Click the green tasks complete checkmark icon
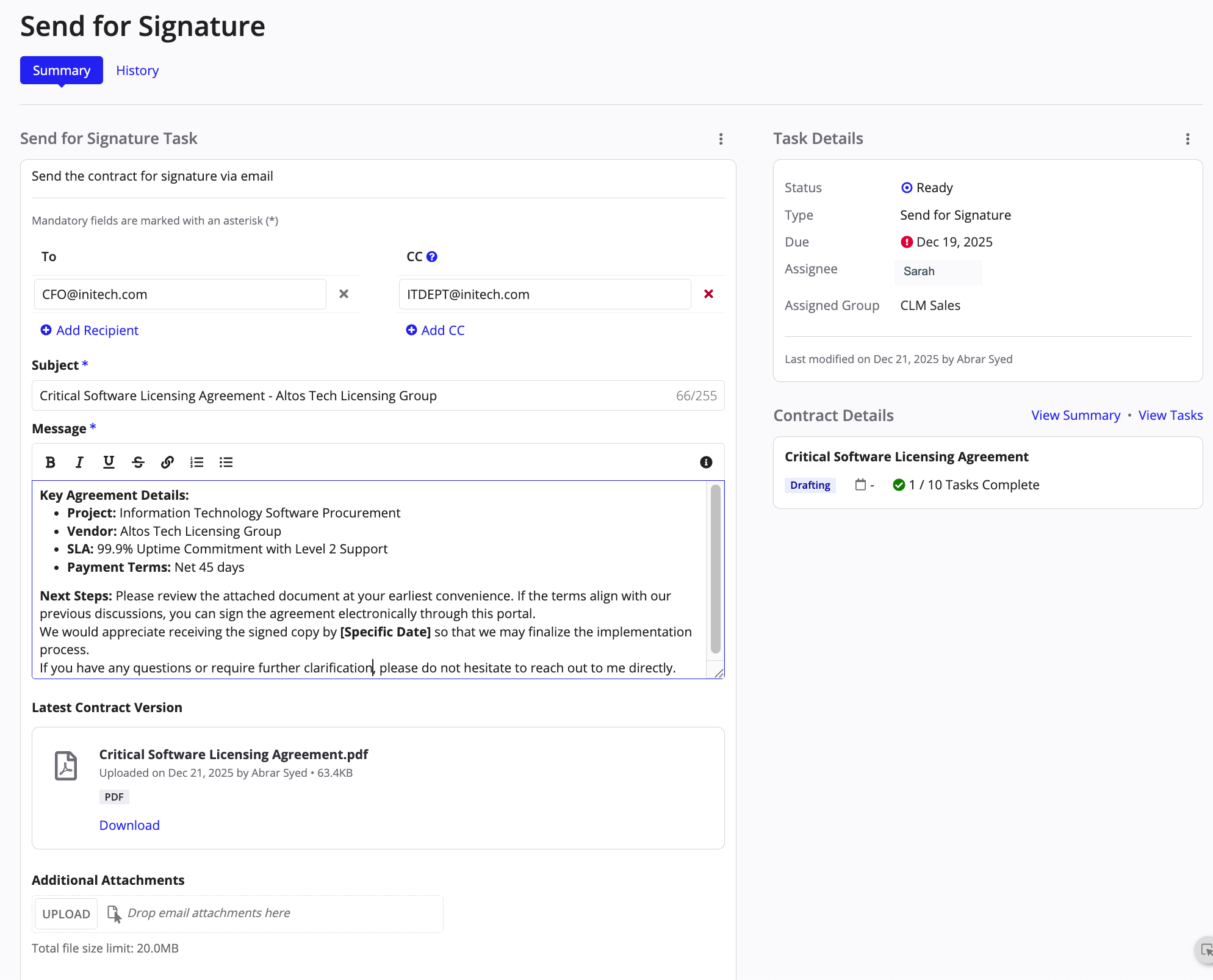The width and height of the screenshot is (1213, 980). (899, 485)
